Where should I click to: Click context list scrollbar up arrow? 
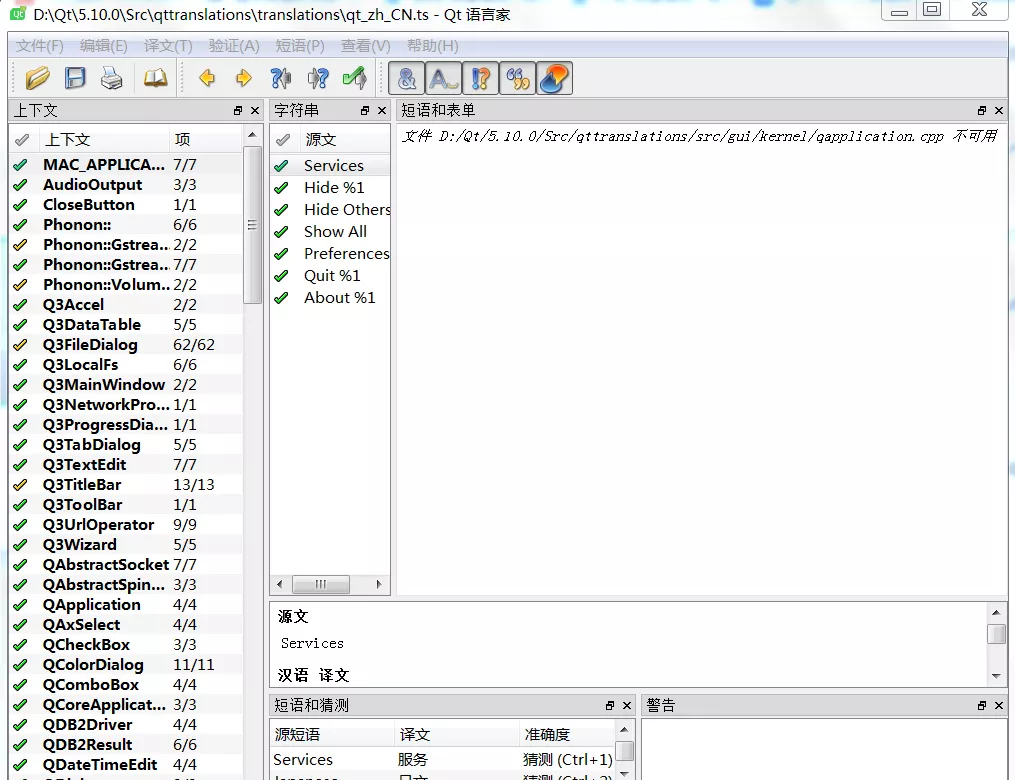[252, 135]
